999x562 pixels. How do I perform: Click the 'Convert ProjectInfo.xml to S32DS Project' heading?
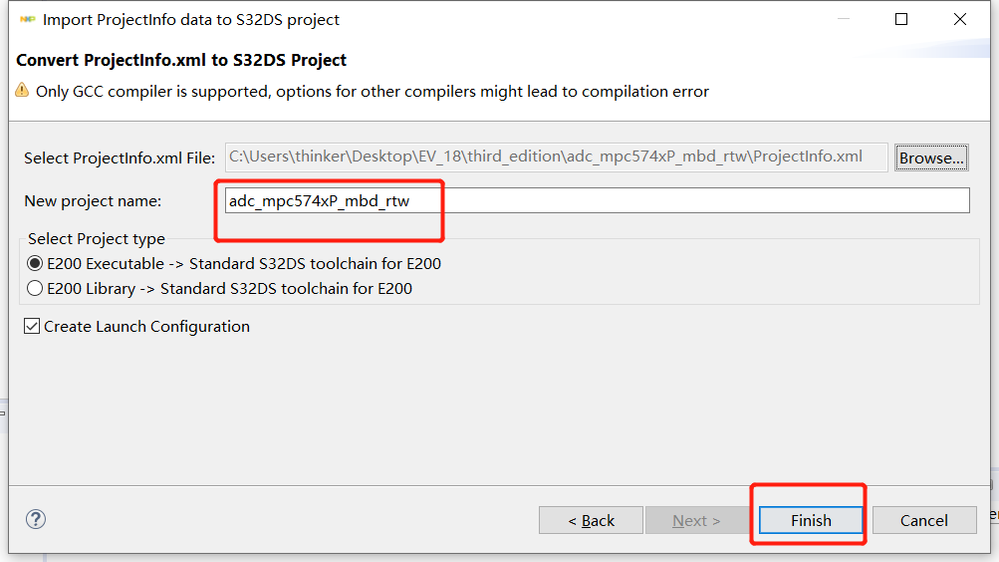(x=182, y=61)
